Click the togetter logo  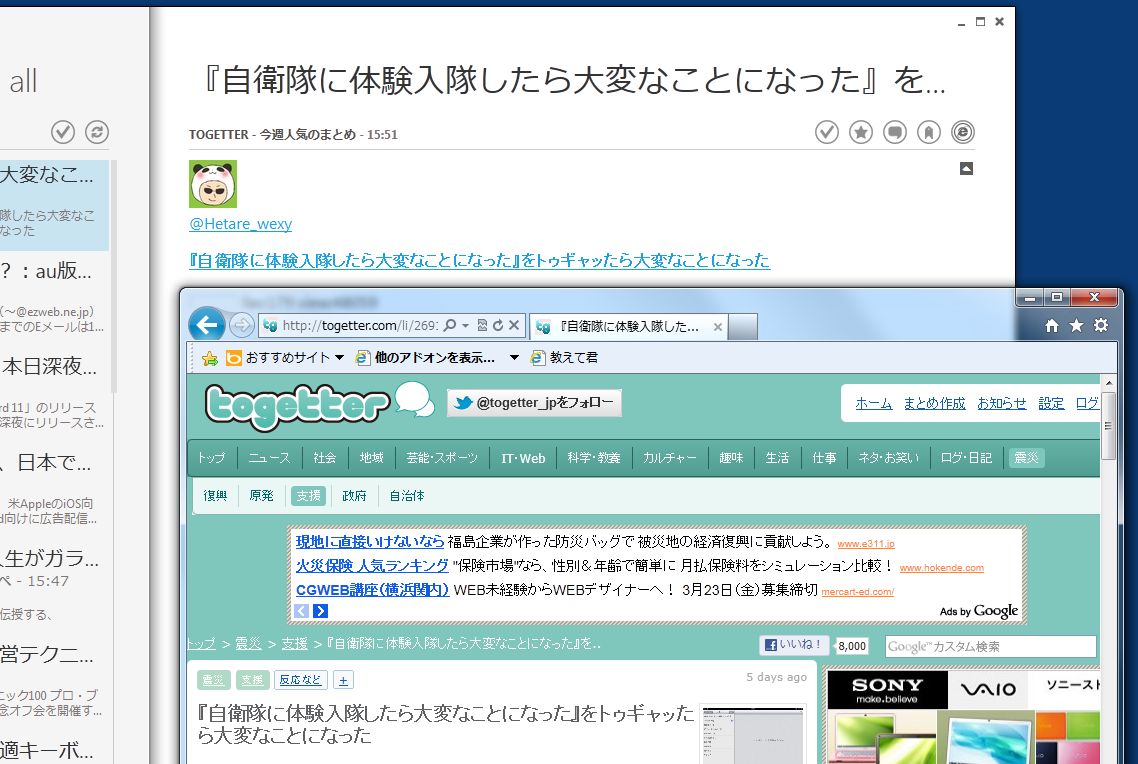(x=298, y=407)
